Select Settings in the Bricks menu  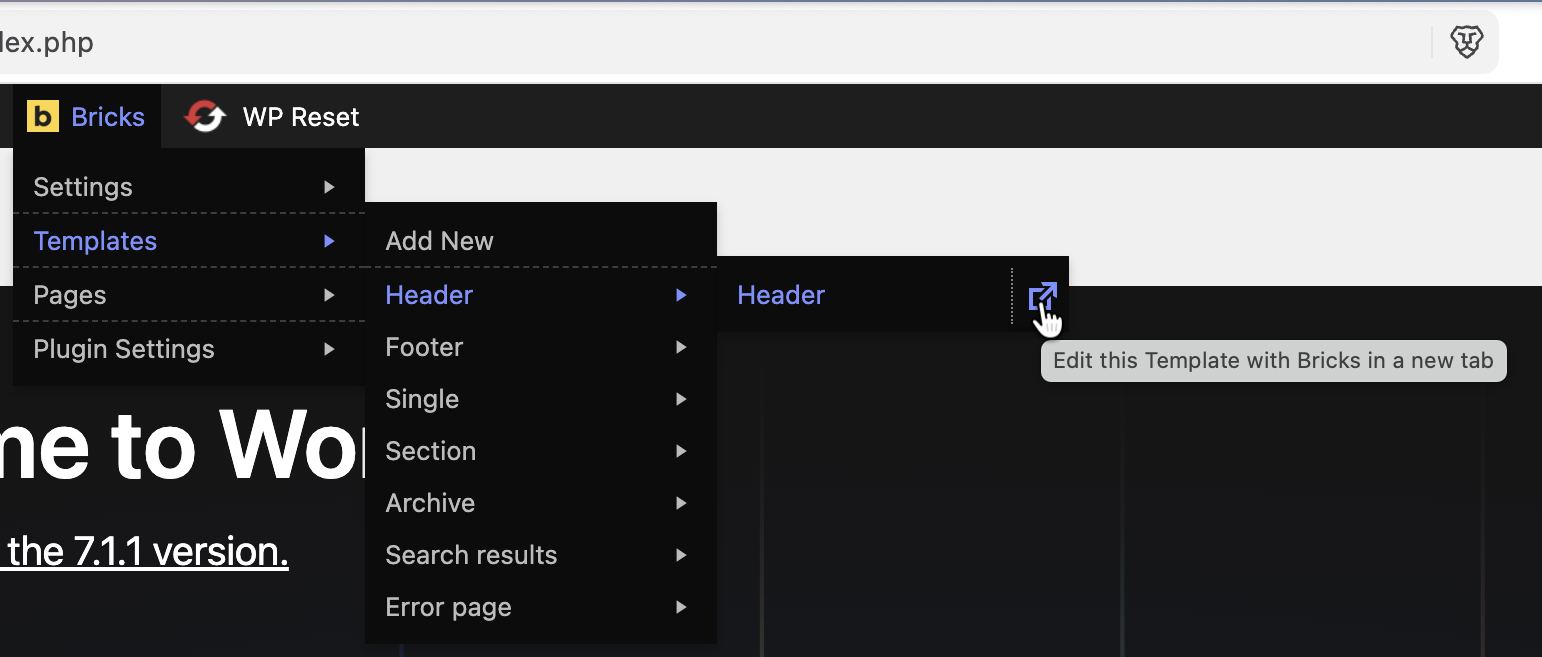(x=189, y=187)
